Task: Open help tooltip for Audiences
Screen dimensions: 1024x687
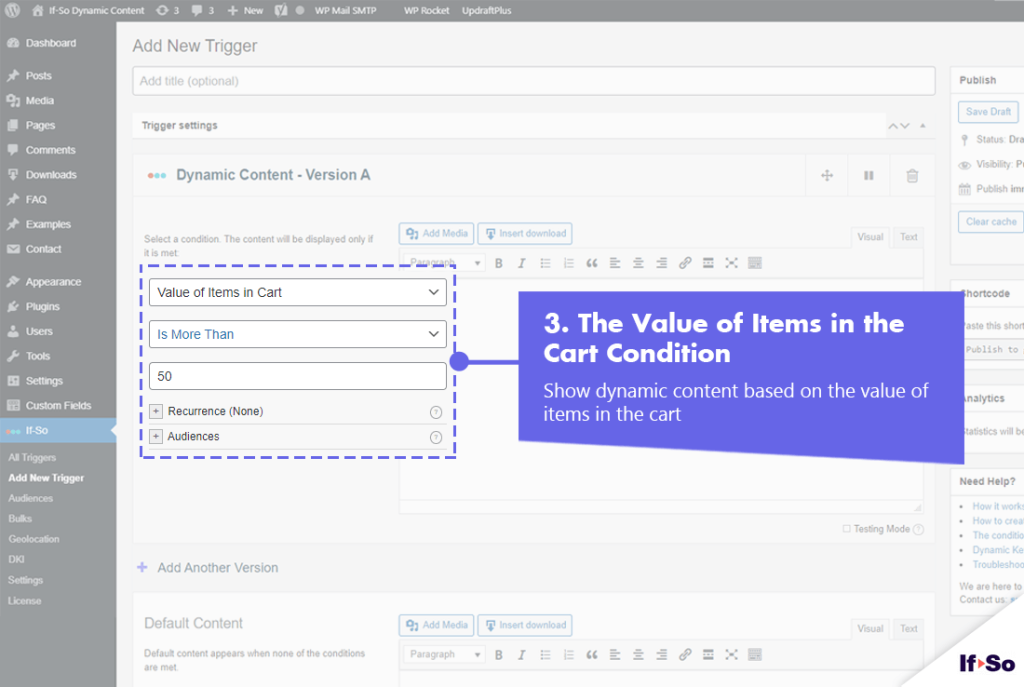Action: click(436, 438)
